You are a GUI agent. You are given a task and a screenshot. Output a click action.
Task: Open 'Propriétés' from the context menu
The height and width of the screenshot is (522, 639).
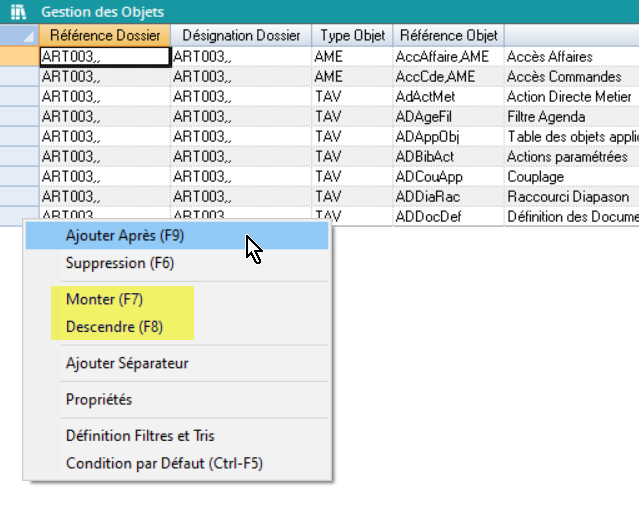[99, 399]
